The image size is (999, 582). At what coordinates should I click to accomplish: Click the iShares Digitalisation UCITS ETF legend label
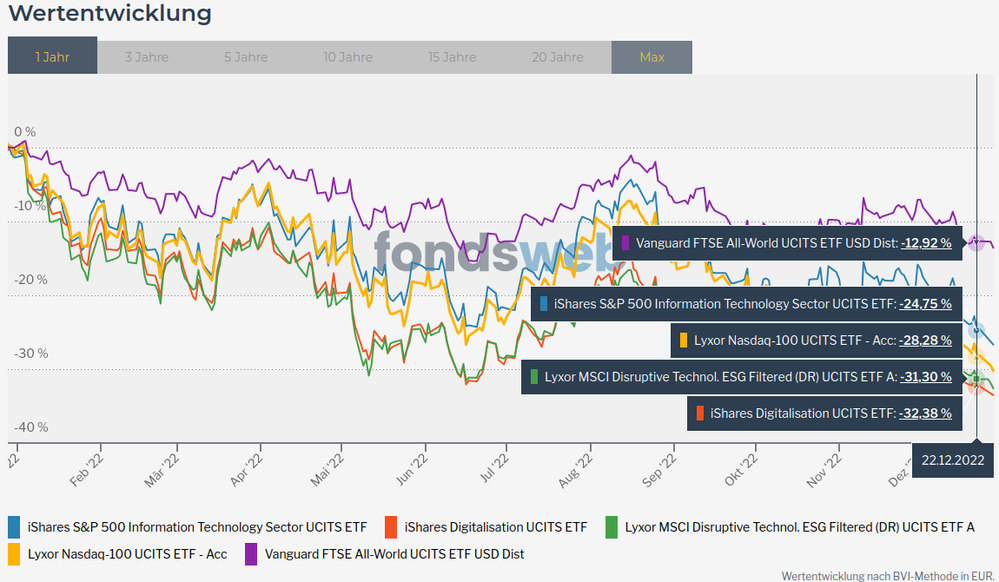pos(495,527)
